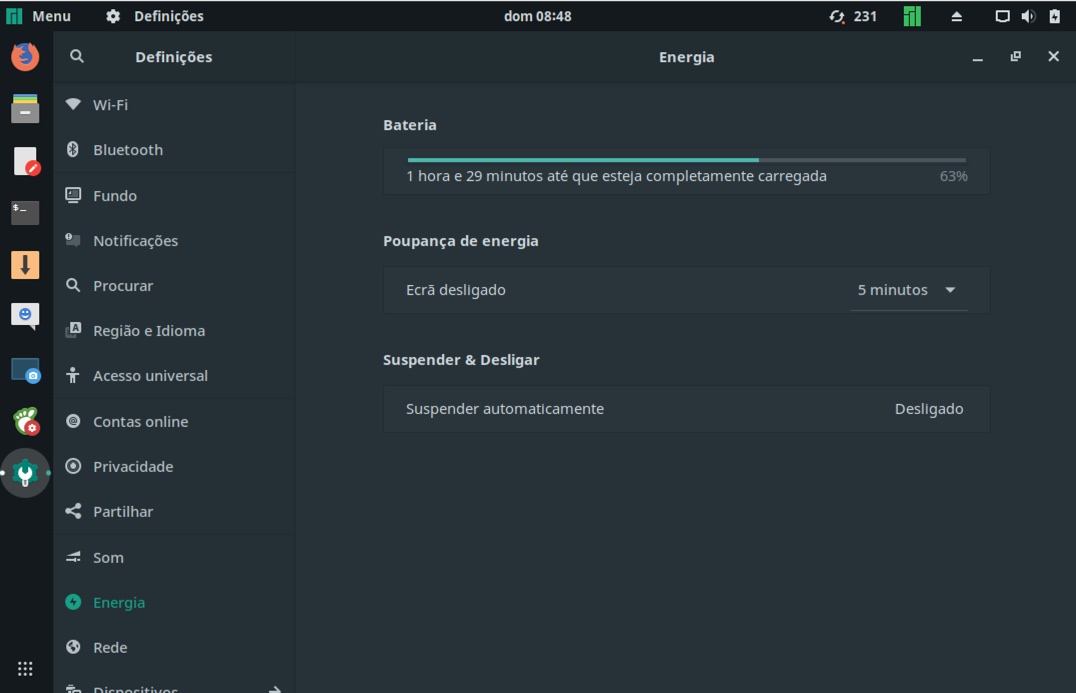Click the eject icon in the top bar
The image size is (1076, 693).
click(957, 16)
